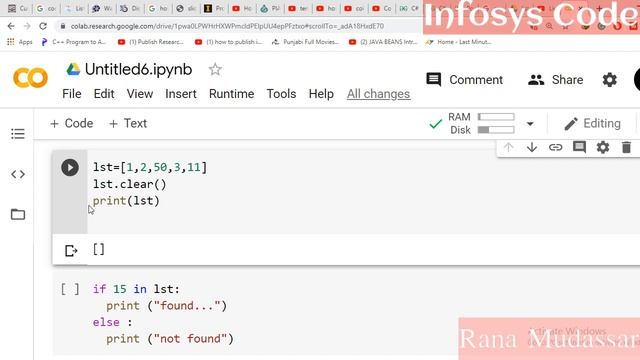Expand the RAM and Disk runtime dropdown

click(530, 124)
